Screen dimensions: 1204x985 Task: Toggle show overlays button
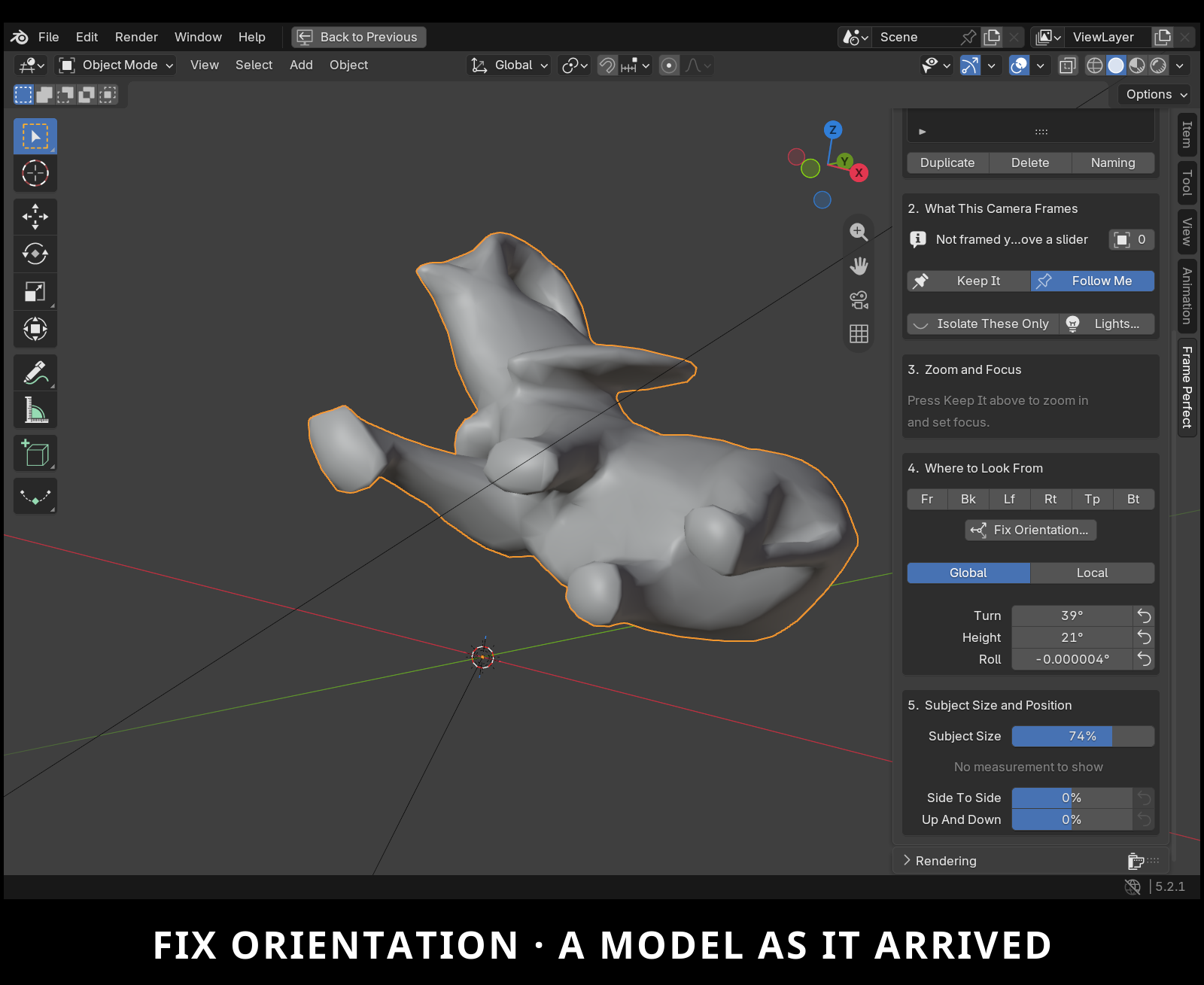pos(1019,65)
